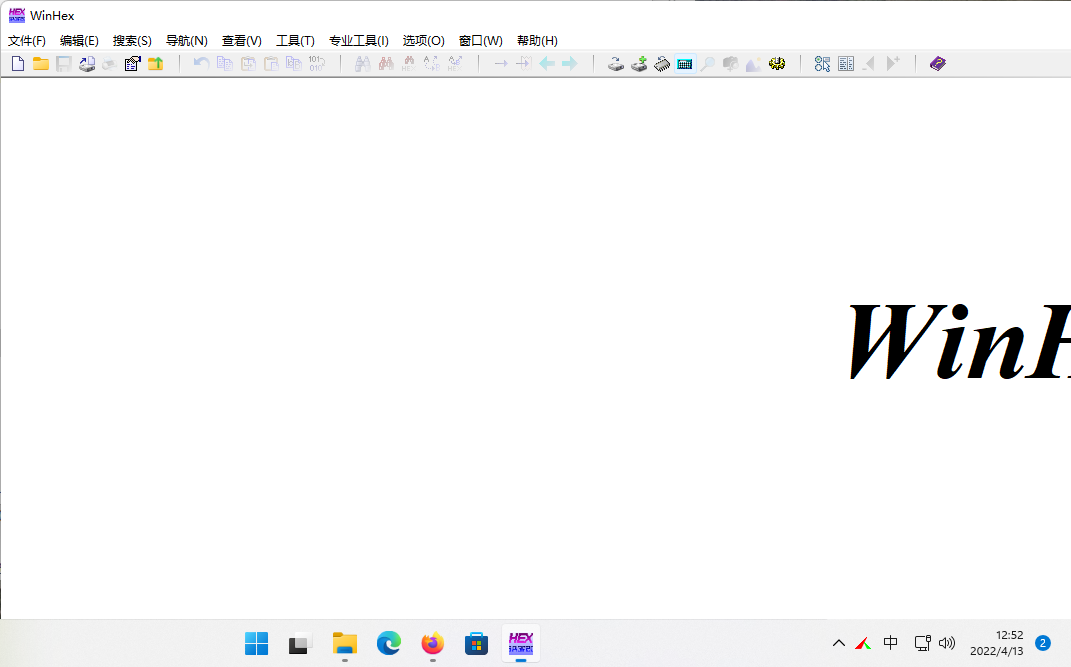Image resolution: width=1071 pixels, height=667 pixels.
Task: Click the folder with green up-arrow icon
Action: tap(156, 64)
